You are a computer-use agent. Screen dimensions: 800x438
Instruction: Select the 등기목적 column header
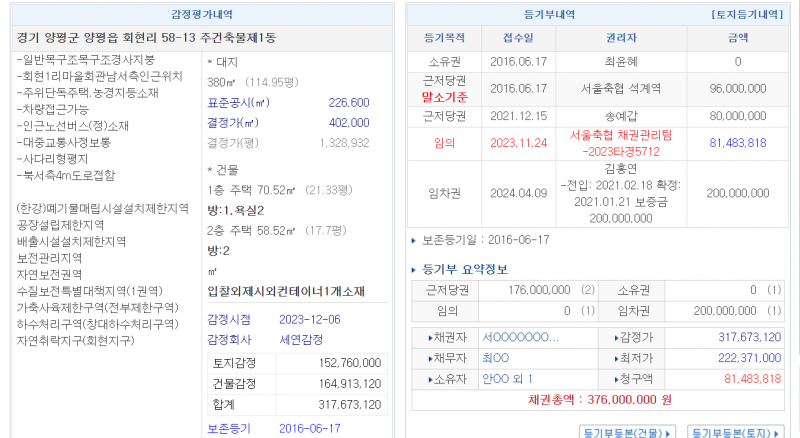tap(444, 38)
